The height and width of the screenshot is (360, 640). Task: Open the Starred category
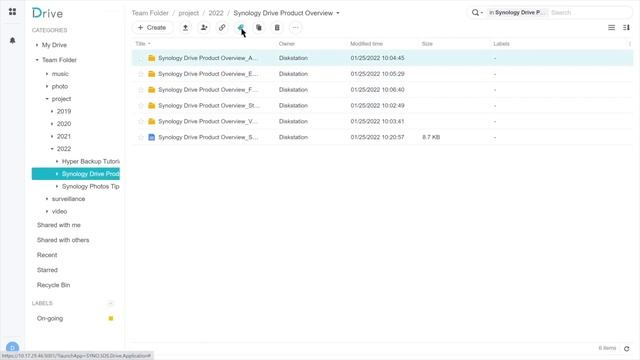point(47,270)
